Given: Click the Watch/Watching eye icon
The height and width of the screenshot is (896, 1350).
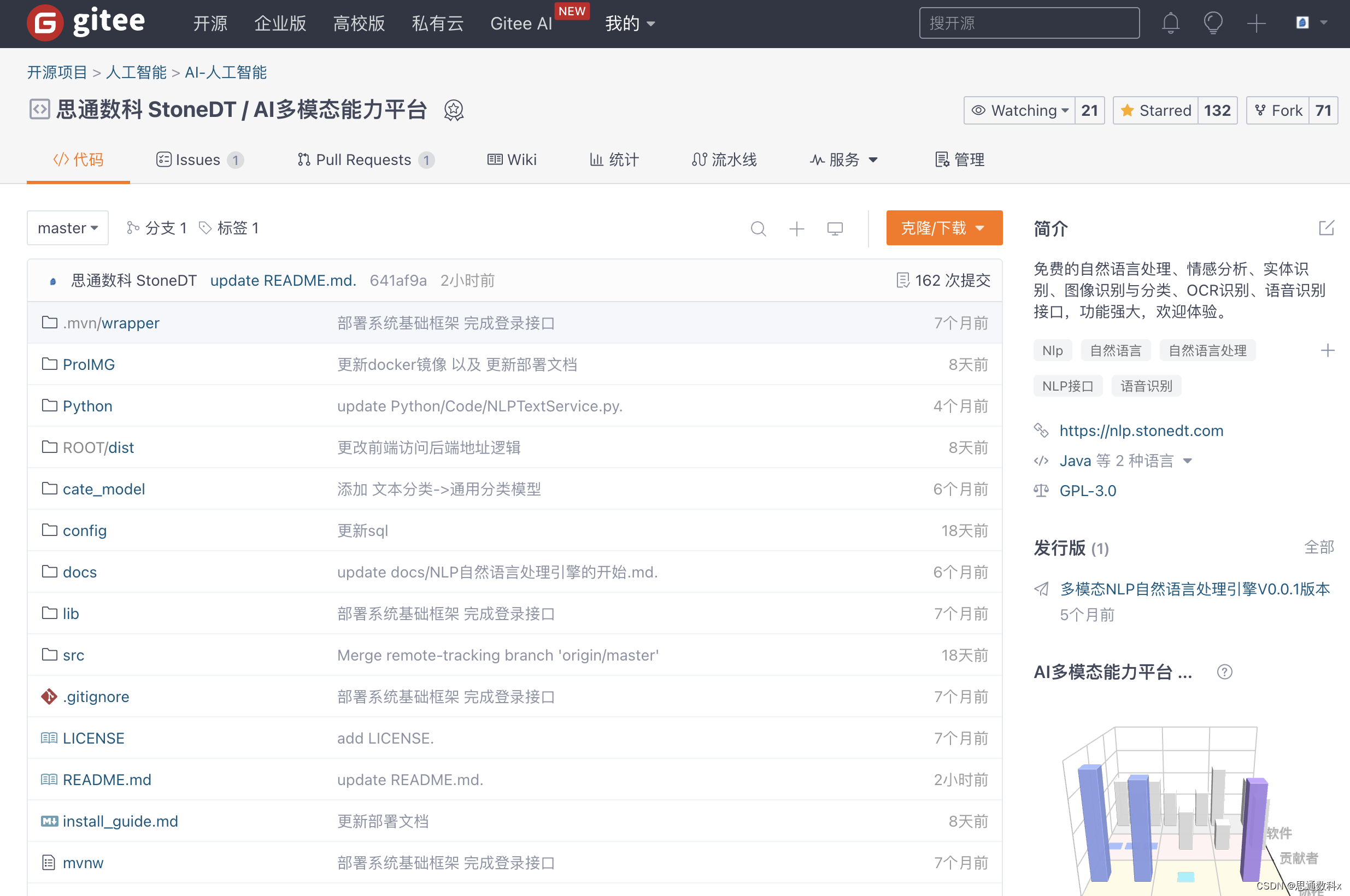Looking at the screenshot, I should click(x=979, y=110).
